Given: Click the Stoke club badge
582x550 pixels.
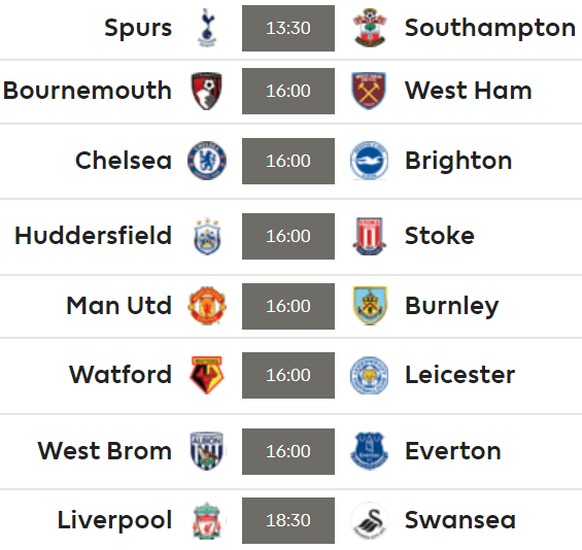Looking at the screenshot, I should tap(369, 236).
